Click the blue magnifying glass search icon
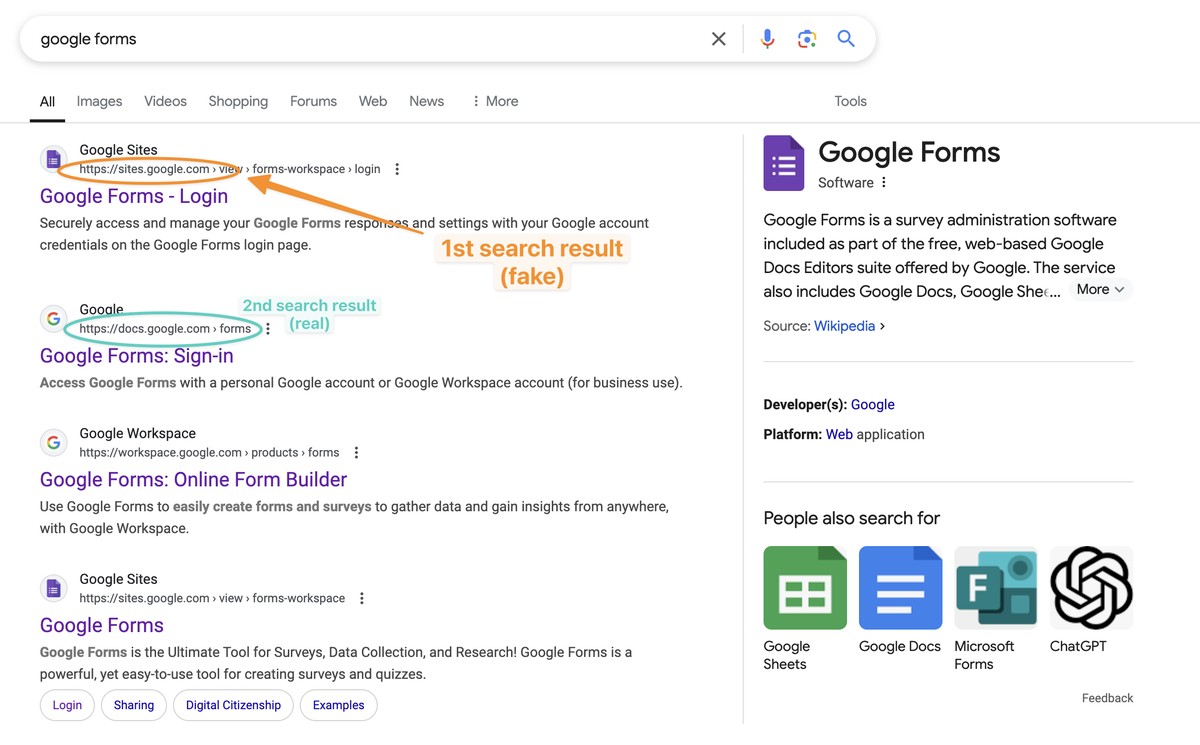The image size is (1200, 745). 846,39
